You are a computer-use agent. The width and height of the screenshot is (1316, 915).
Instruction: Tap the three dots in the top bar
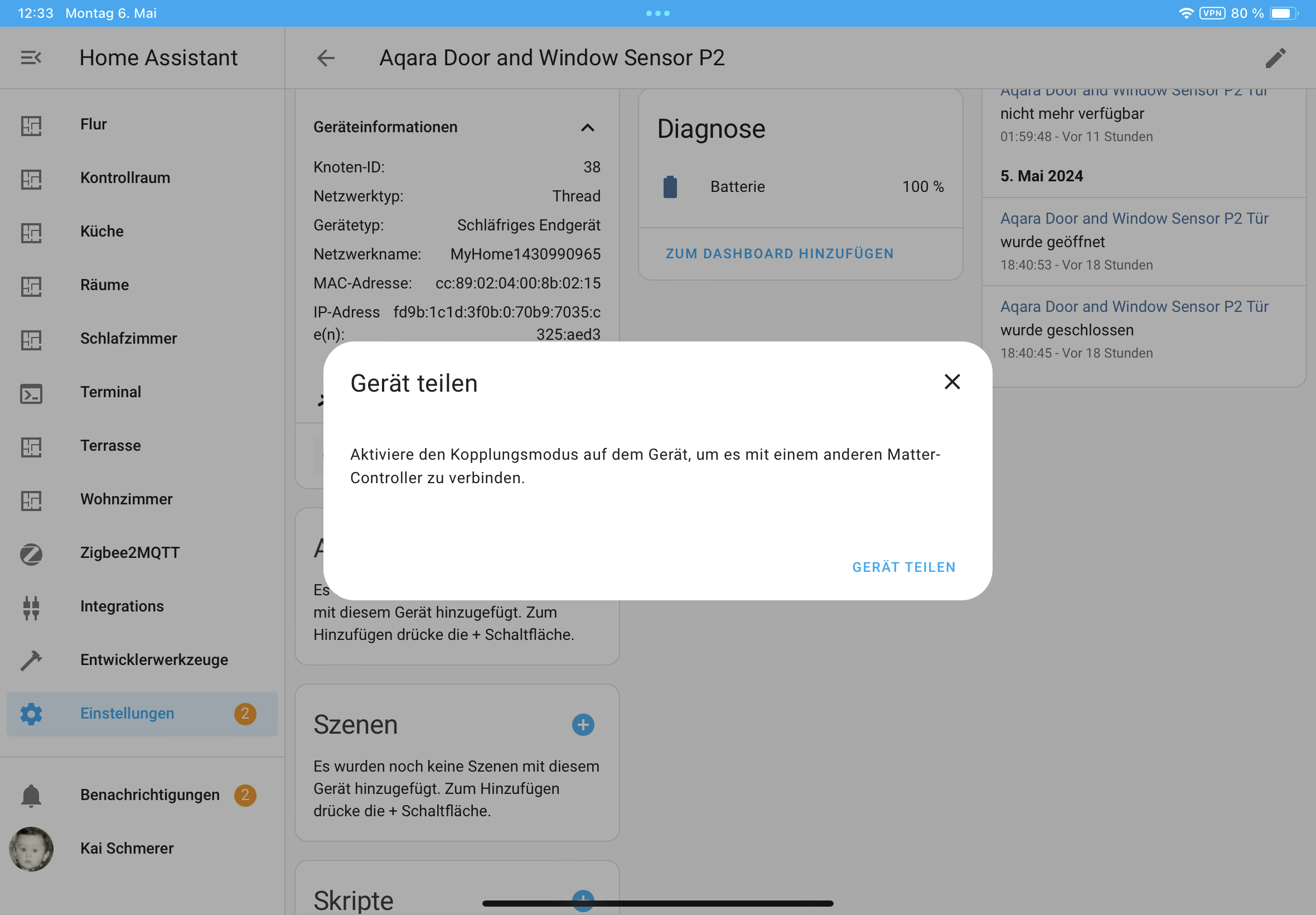[657, 13]
